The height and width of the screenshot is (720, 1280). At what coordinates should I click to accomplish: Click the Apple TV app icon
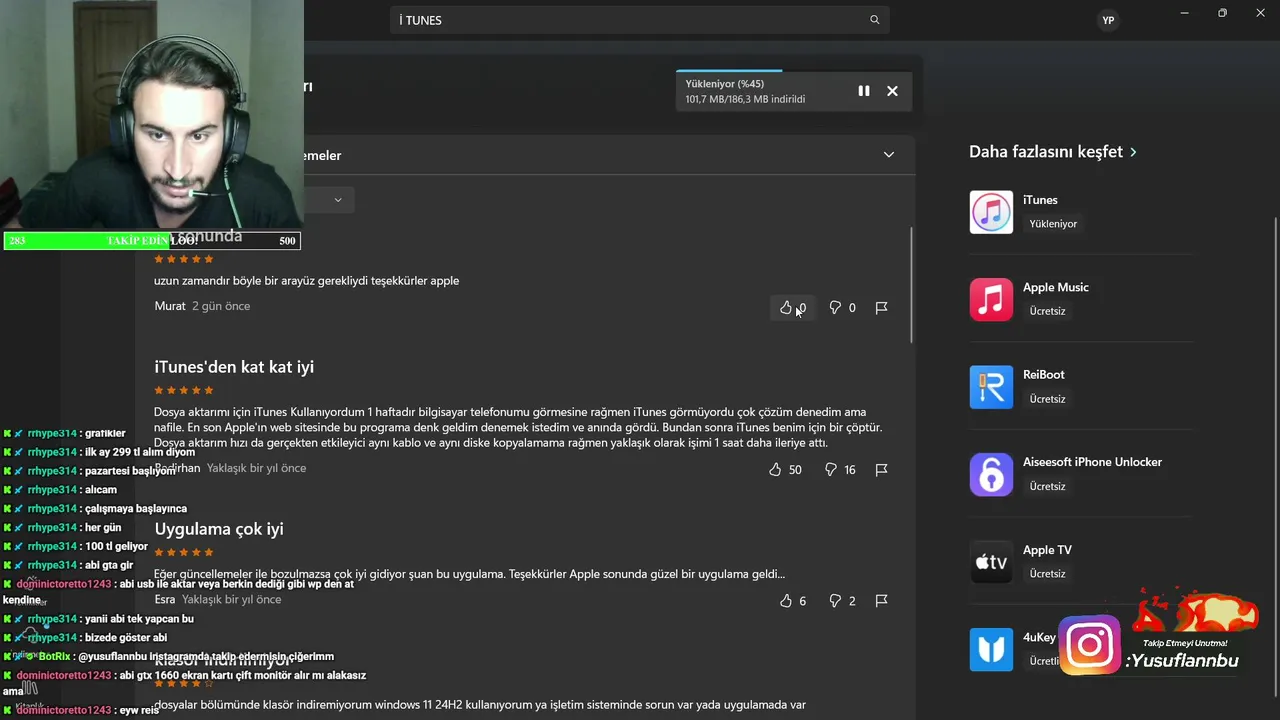991,562
